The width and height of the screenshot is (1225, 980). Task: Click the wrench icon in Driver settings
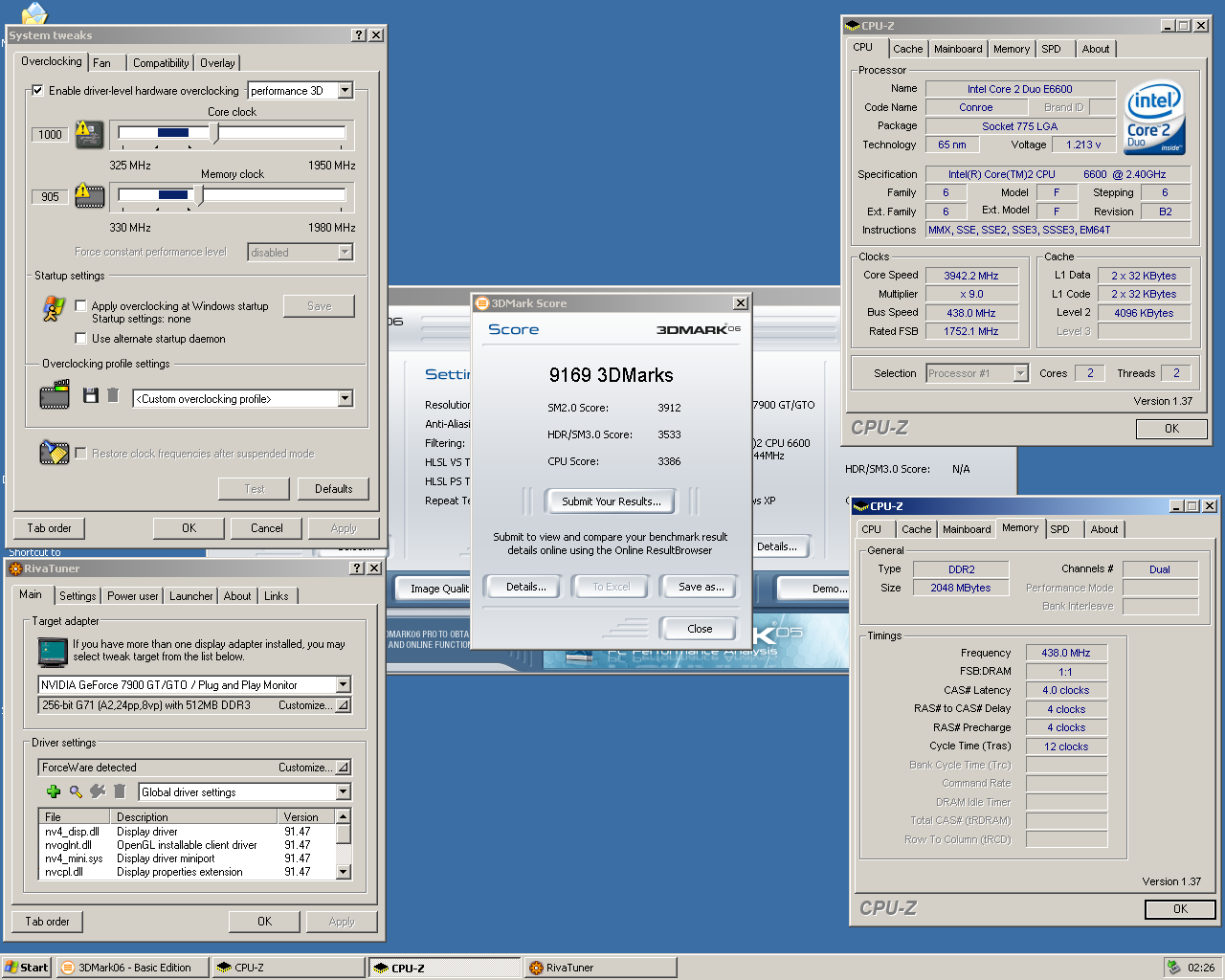point(98,791)
